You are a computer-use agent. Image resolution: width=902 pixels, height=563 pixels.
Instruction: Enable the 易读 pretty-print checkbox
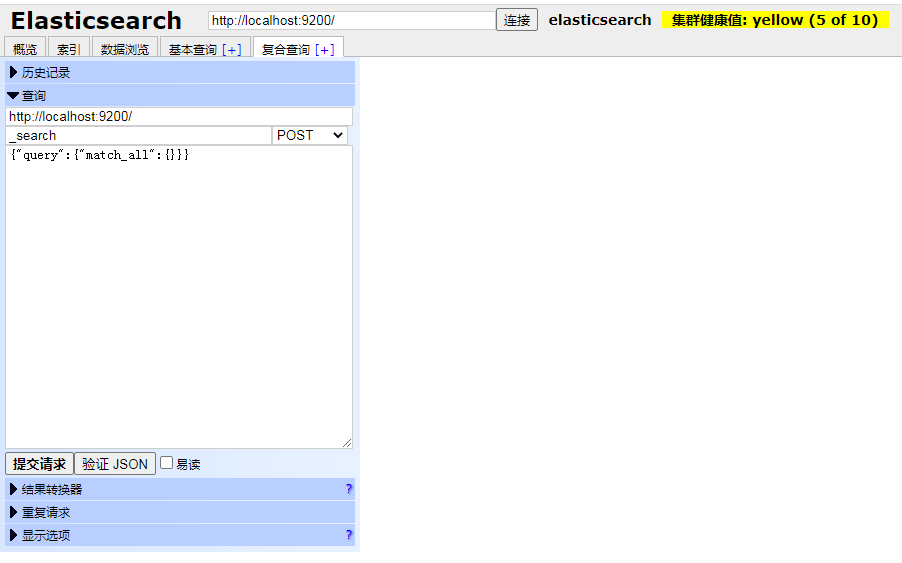coord(166,463)
